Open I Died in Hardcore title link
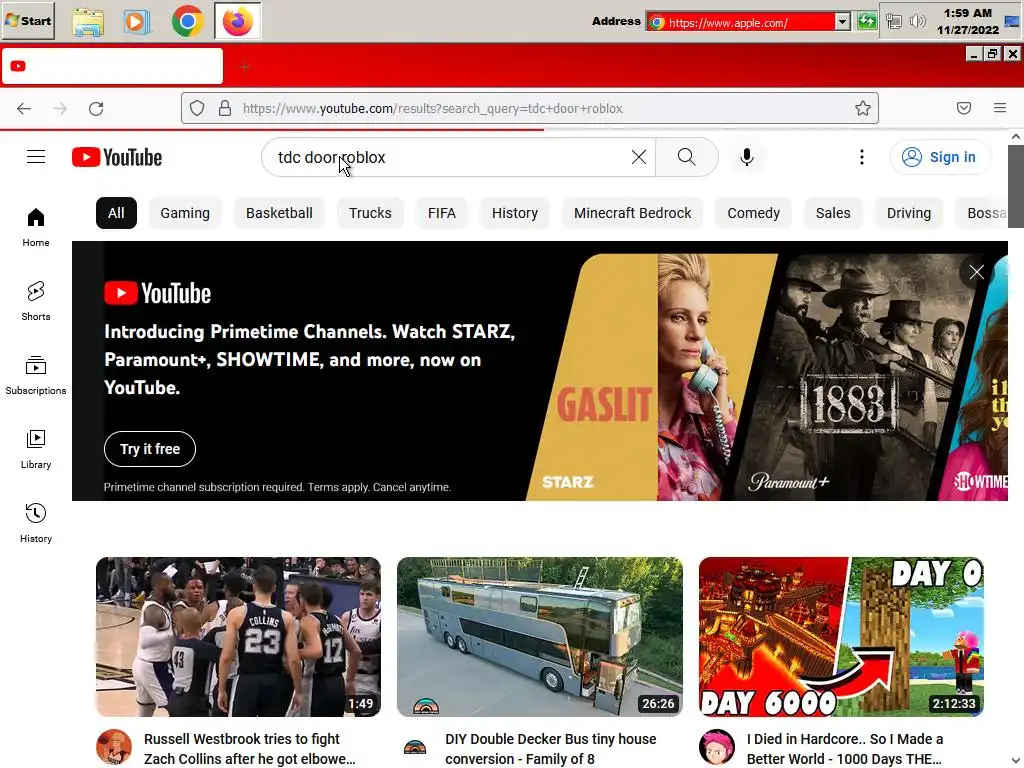Image resolution: width=1024 pixels, height=768 pixels. pos(844,748)
